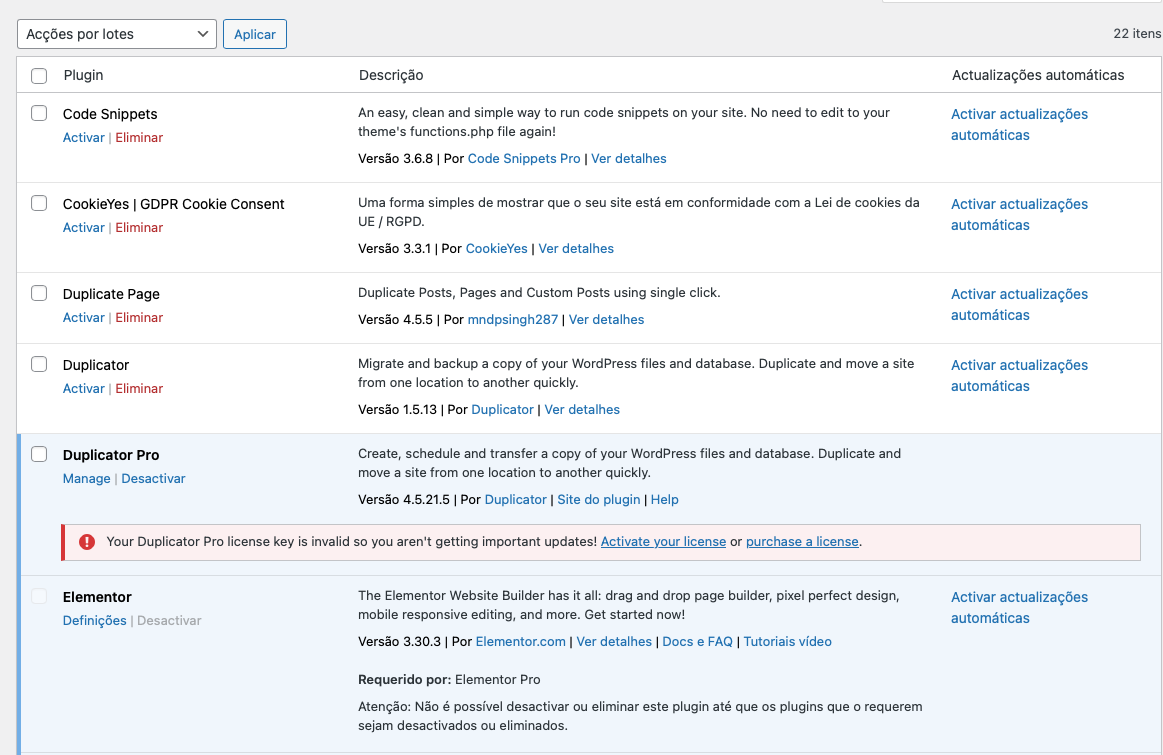The image size is (1163, 755).
Task: Open the Acções por lotes dropdown
Action: pos(116,34)
